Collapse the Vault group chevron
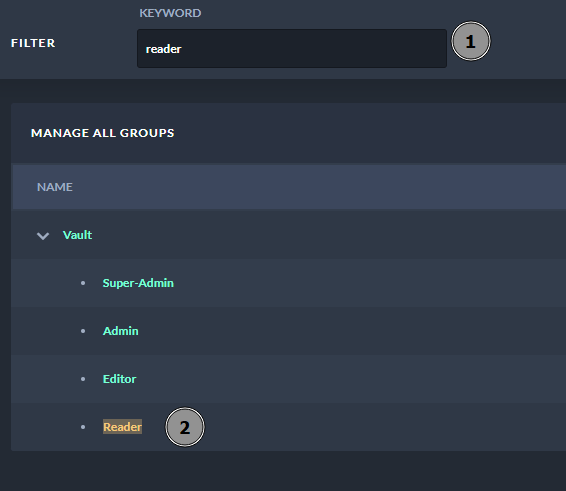This screenshot has height=491, width=566. tap(43, 236)
